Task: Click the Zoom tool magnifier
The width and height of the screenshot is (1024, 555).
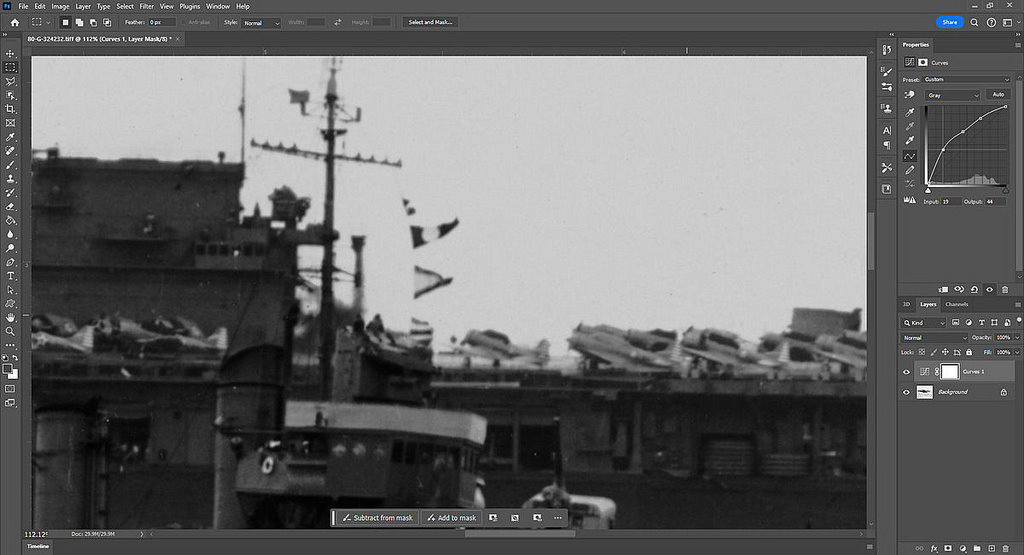Action: coord(10,331)
